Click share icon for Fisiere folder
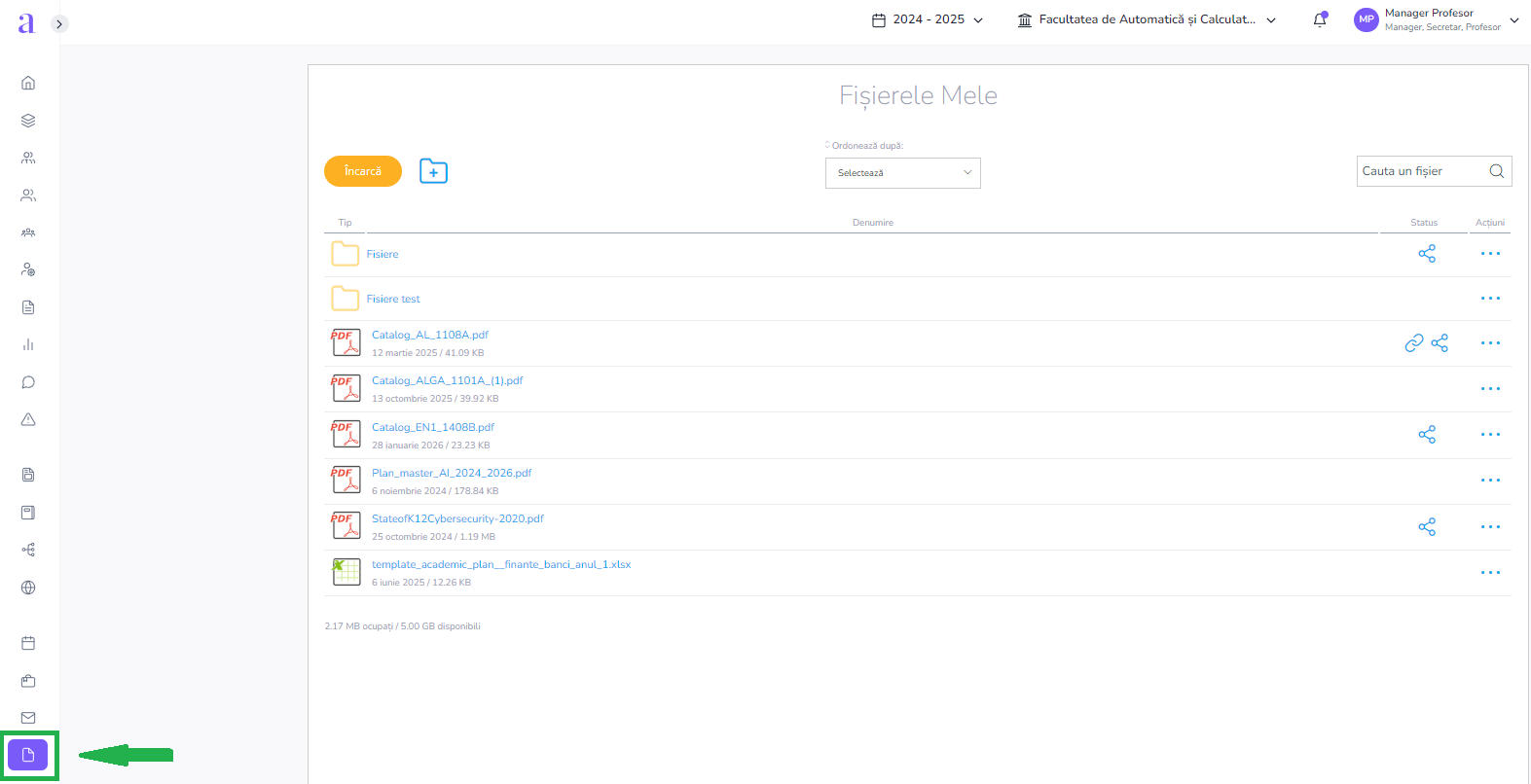Image resolution: width=1531 pixels, height=784 pixels. [x=1427, y=254]
